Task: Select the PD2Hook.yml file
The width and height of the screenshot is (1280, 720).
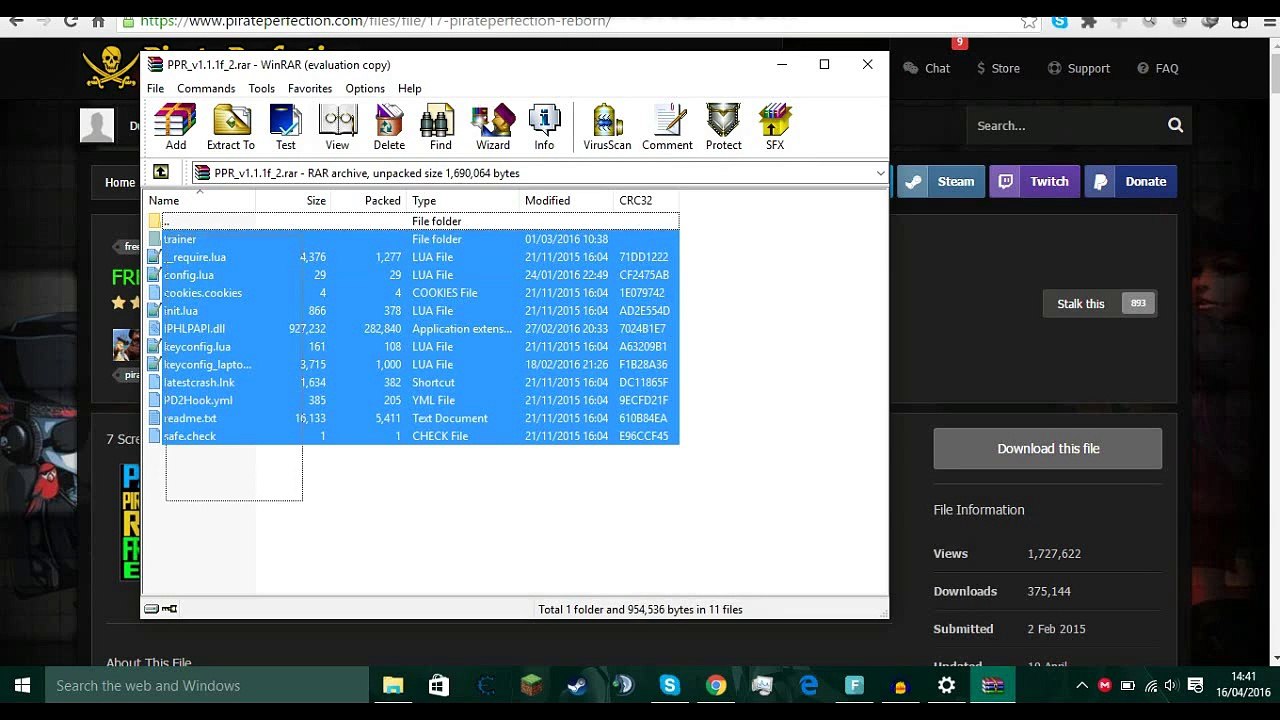Action: [x=412, y=401]
